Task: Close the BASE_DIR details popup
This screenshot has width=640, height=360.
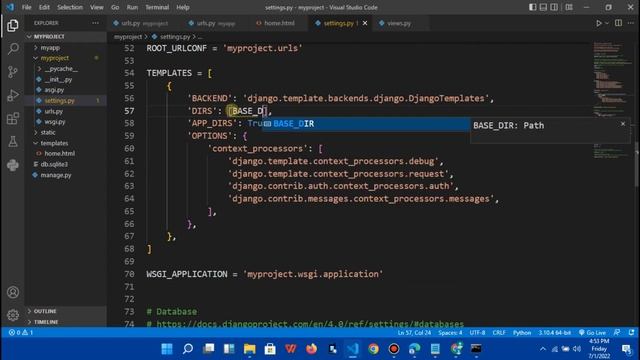Action: [623, 124]
